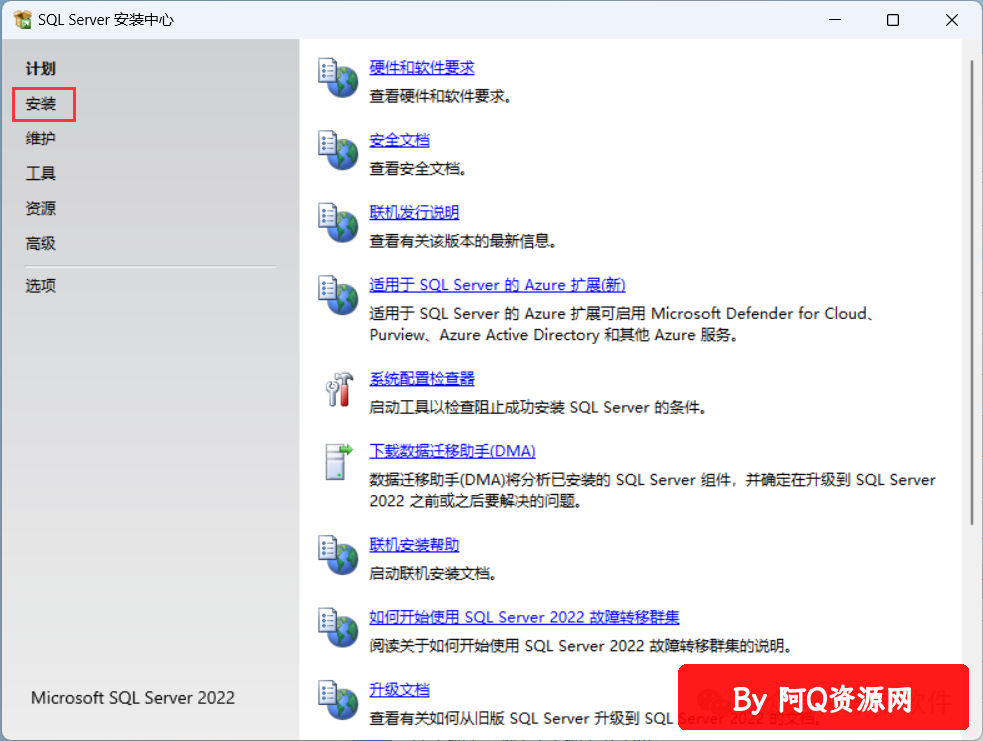
Task: Select 选项 in the sidebar
Action: coord(41,286)
